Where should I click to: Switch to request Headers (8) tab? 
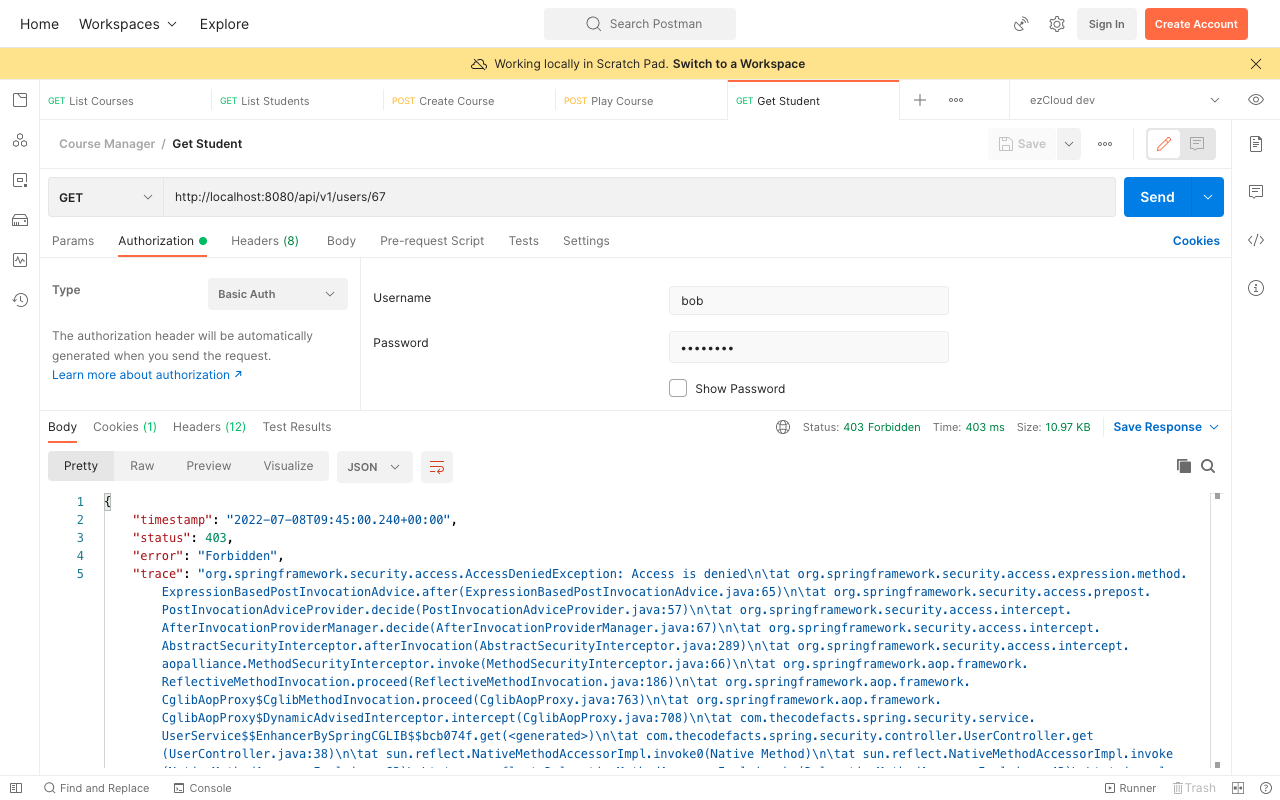tap(265, 241)
